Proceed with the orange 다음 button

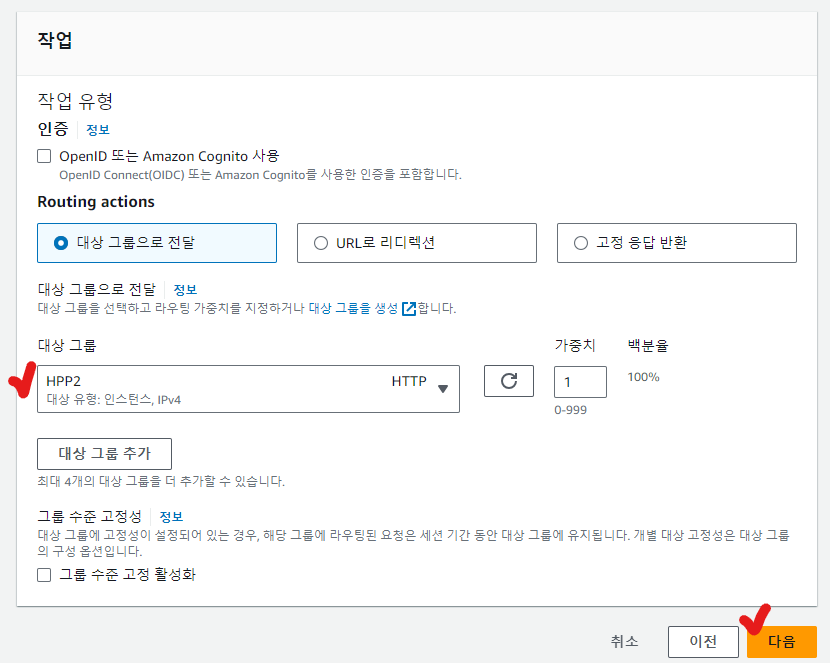click(781, 642)
